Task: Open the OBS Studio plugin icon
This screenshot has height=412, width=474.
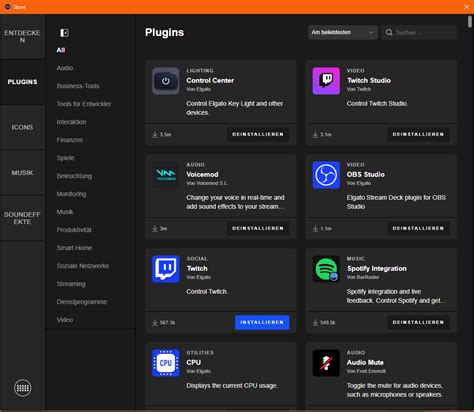Action: tap(326, 175)
